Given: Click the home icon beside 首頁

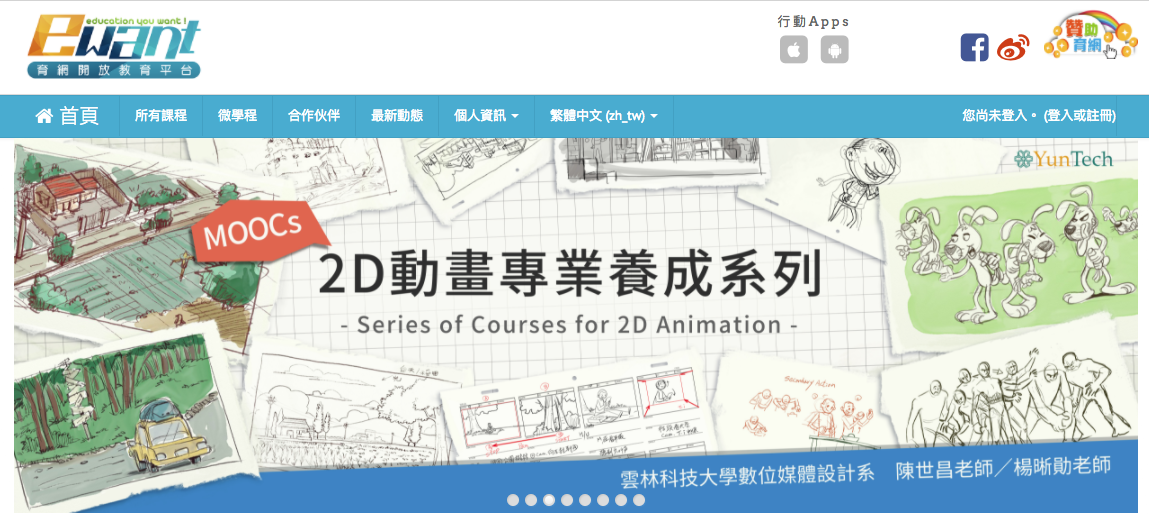Looking at the screenshot, I should (44, 116).
